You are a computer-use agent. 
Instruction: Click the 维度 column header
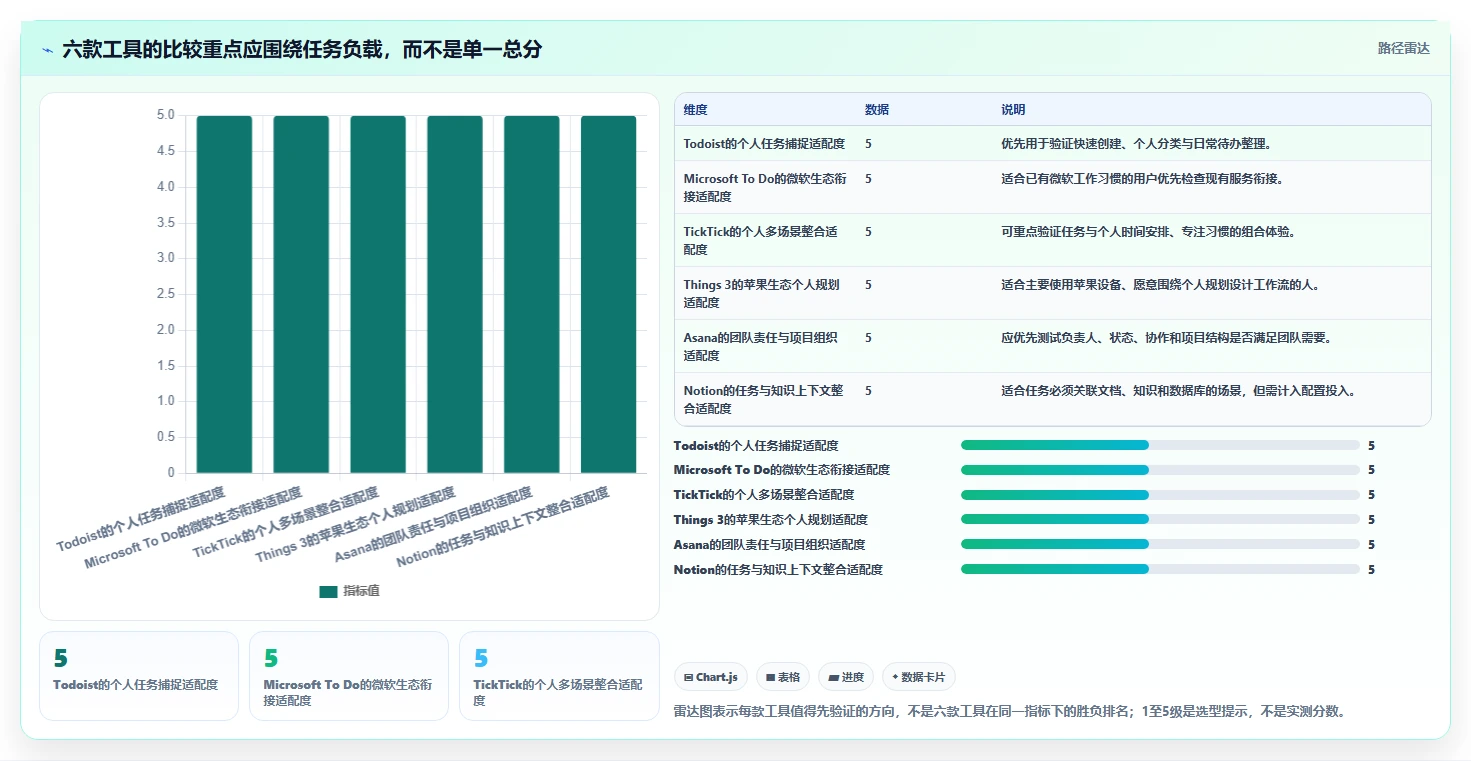click(x=696, y=110)
